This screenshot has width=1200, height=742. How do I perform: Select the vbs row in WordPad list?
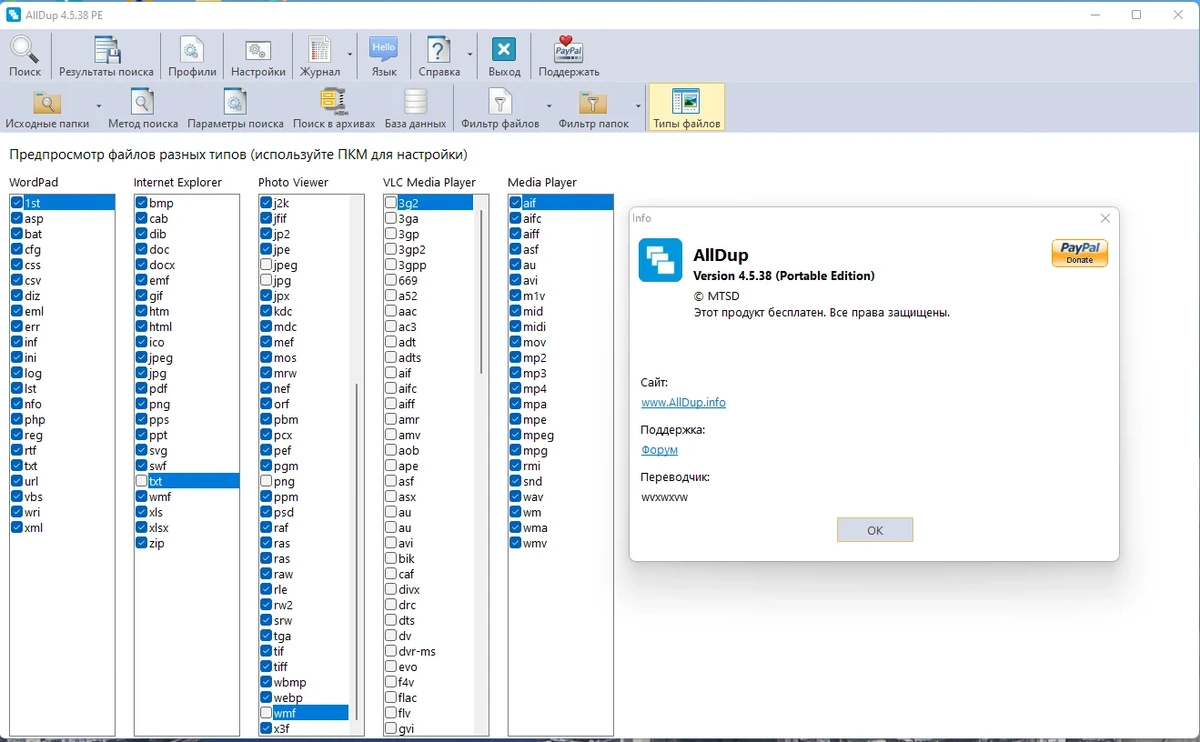point(63,497)
